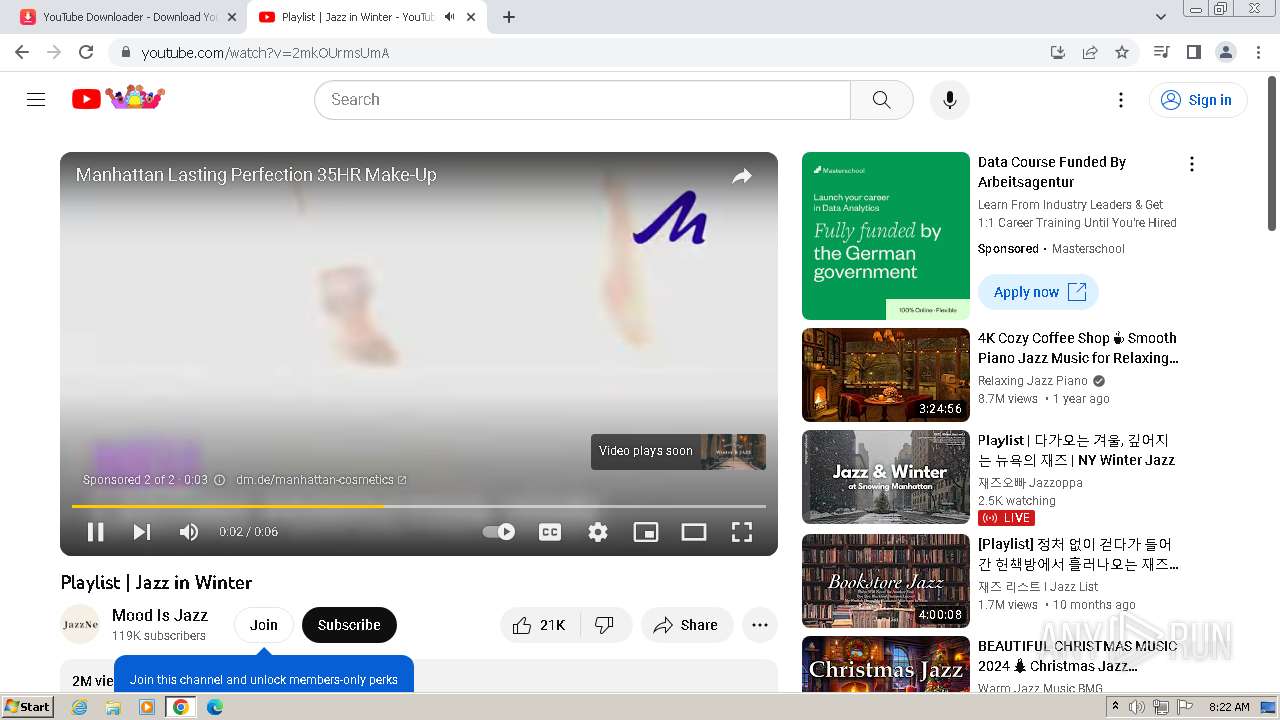Open tab search chevron dropdown

pos(1161,17)
